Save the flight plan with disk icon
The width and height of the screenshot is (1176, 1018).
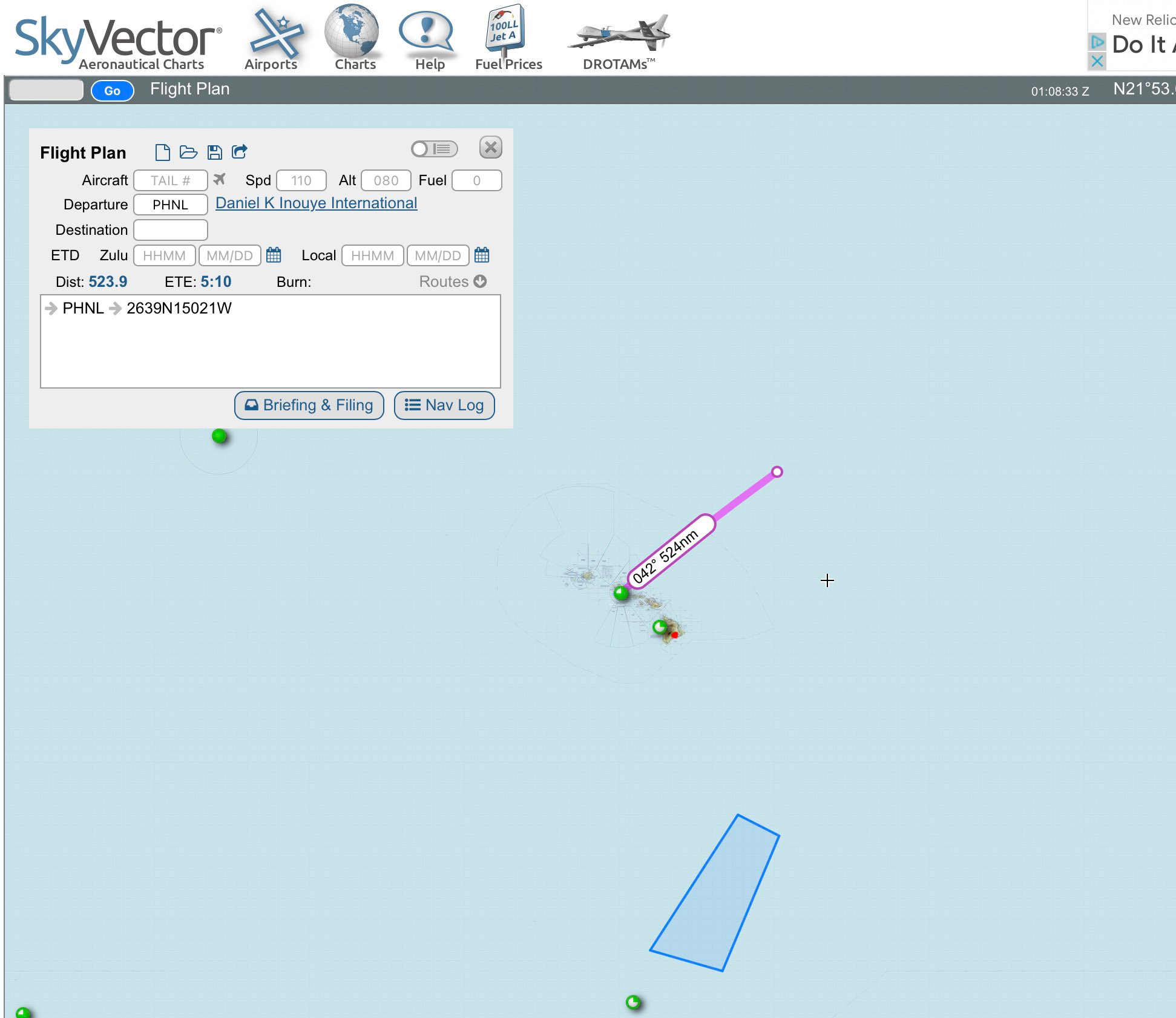click(x=215, y=152)
